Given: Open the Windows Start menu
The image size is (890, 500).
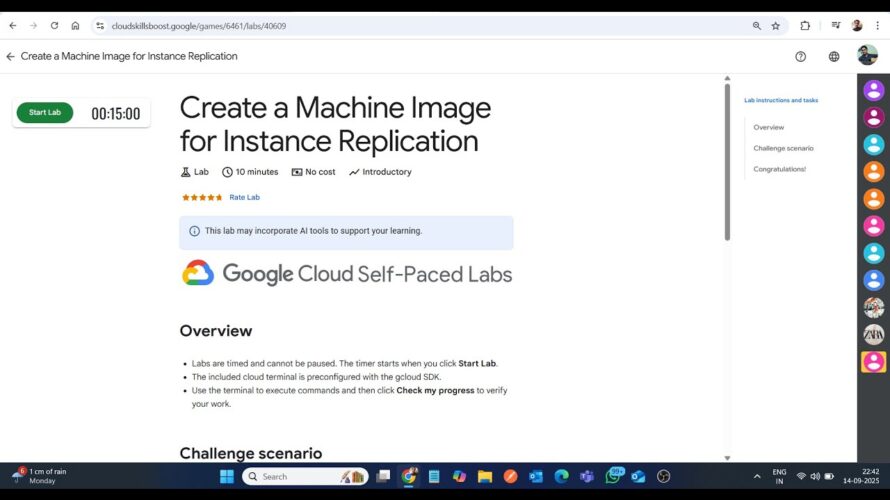Looking at the screenshot, I should coord(226,477).
